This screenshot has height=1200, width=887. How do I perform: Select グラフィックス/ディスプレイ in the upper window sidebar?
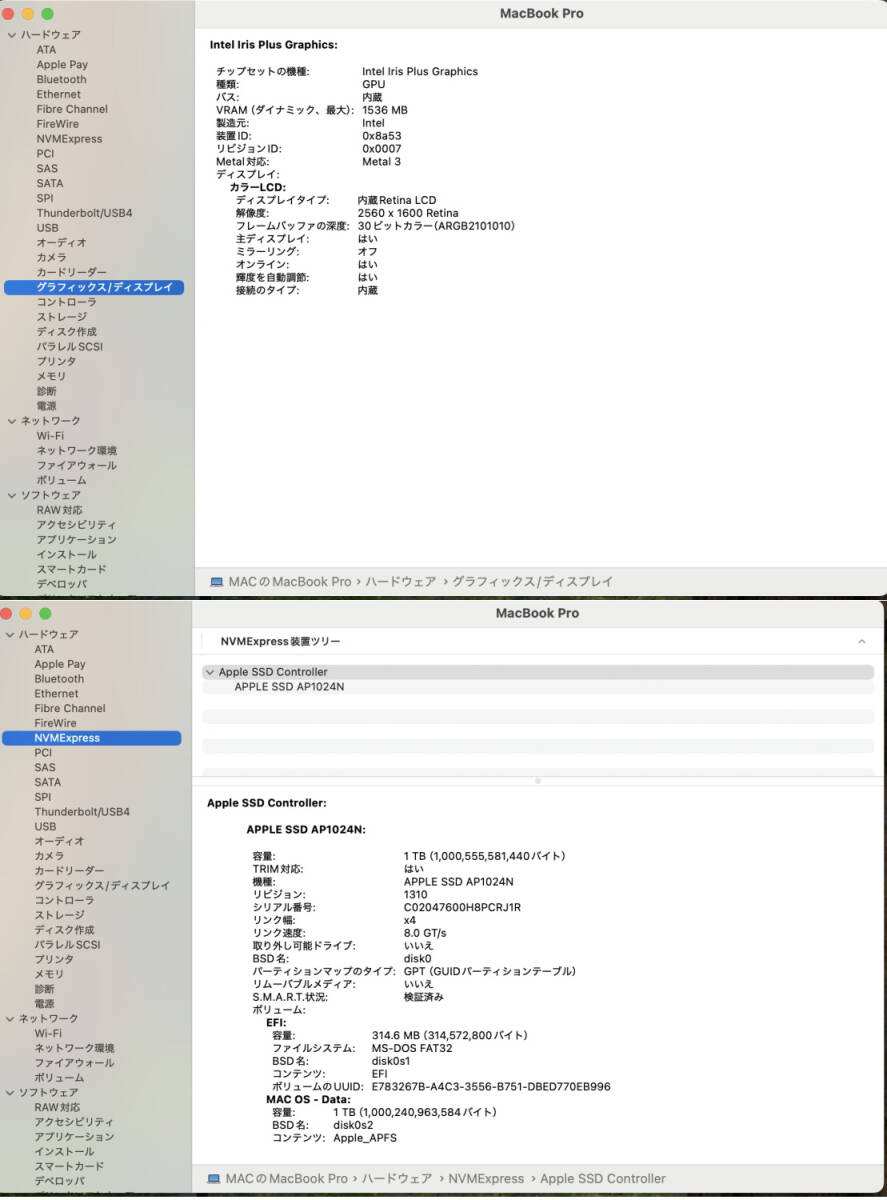coord(94,287)
